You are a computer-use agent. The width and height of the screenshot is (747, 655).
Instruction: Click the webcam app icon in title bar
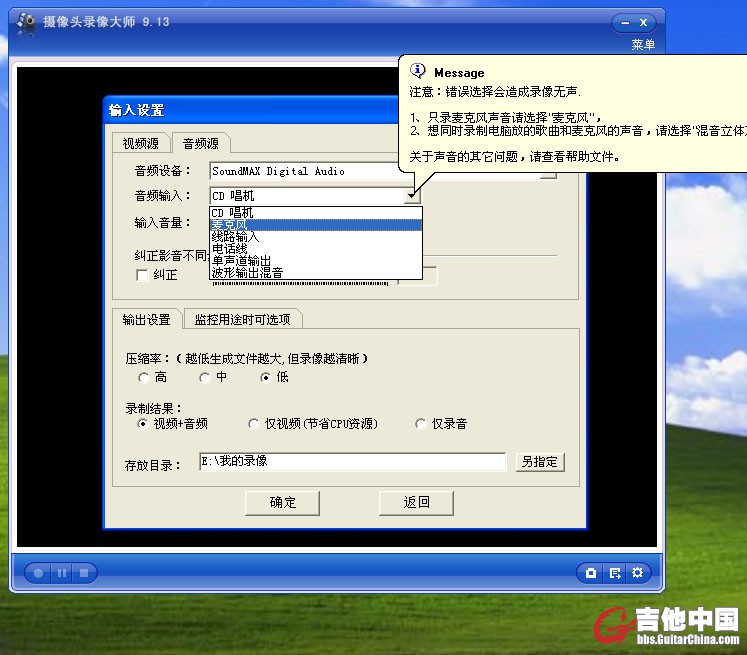point(26,22)
